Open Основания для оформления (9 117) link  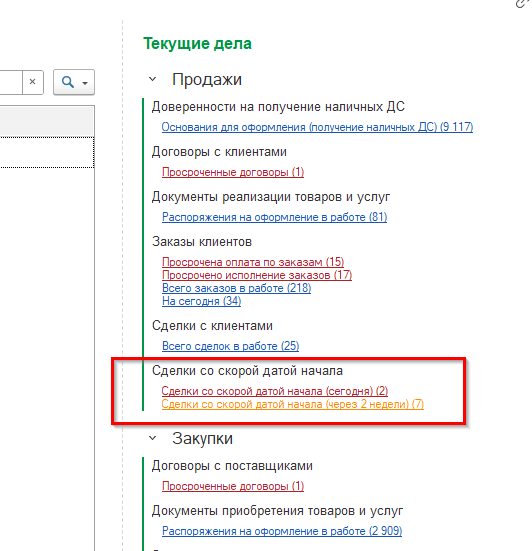[x=317, y=127]
